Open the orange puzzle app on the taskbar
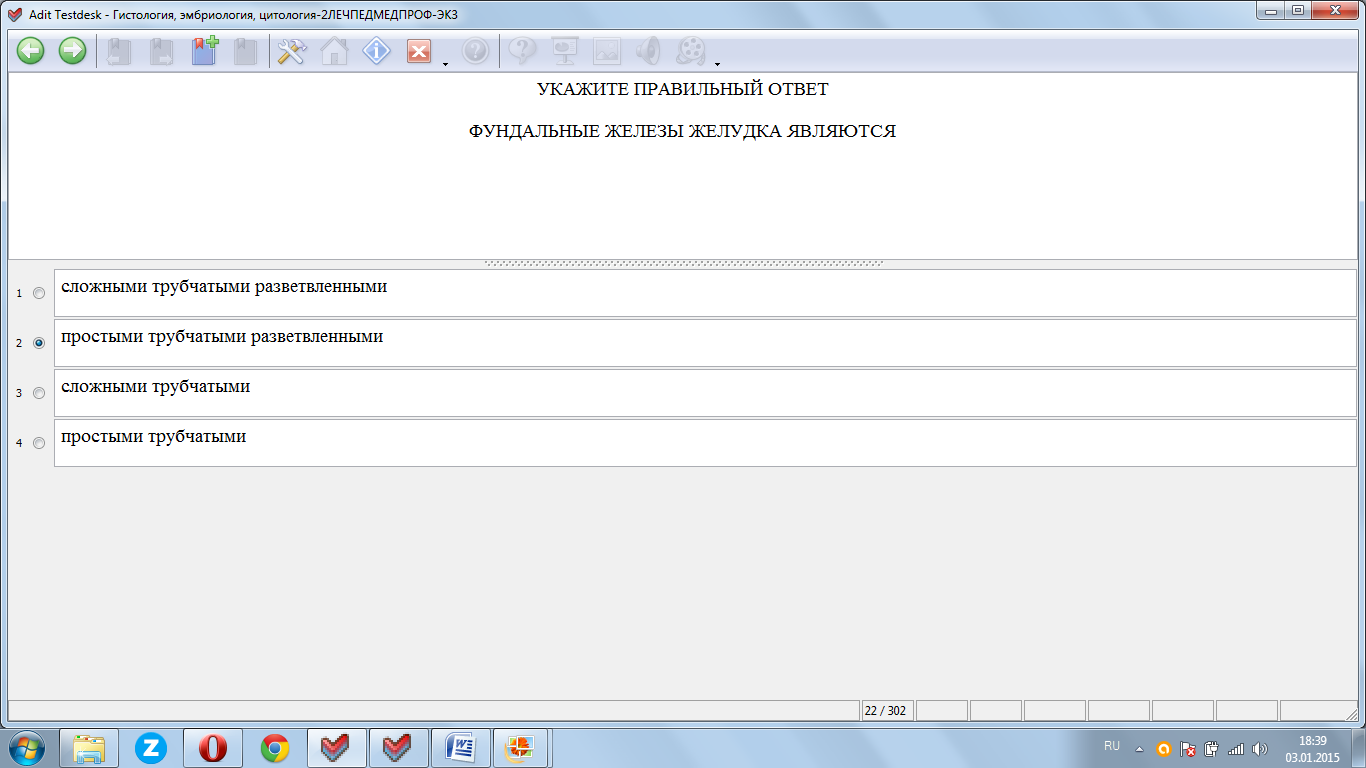The image size is (1366, 768). click(x=520, y=748)
